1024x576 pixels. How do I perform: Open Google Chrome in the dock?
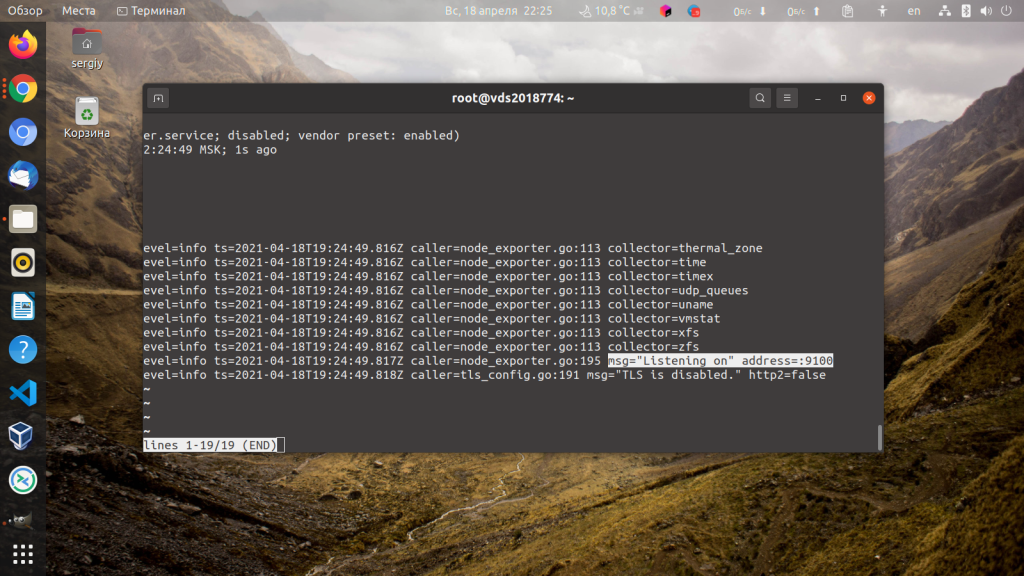pos(23,89)
